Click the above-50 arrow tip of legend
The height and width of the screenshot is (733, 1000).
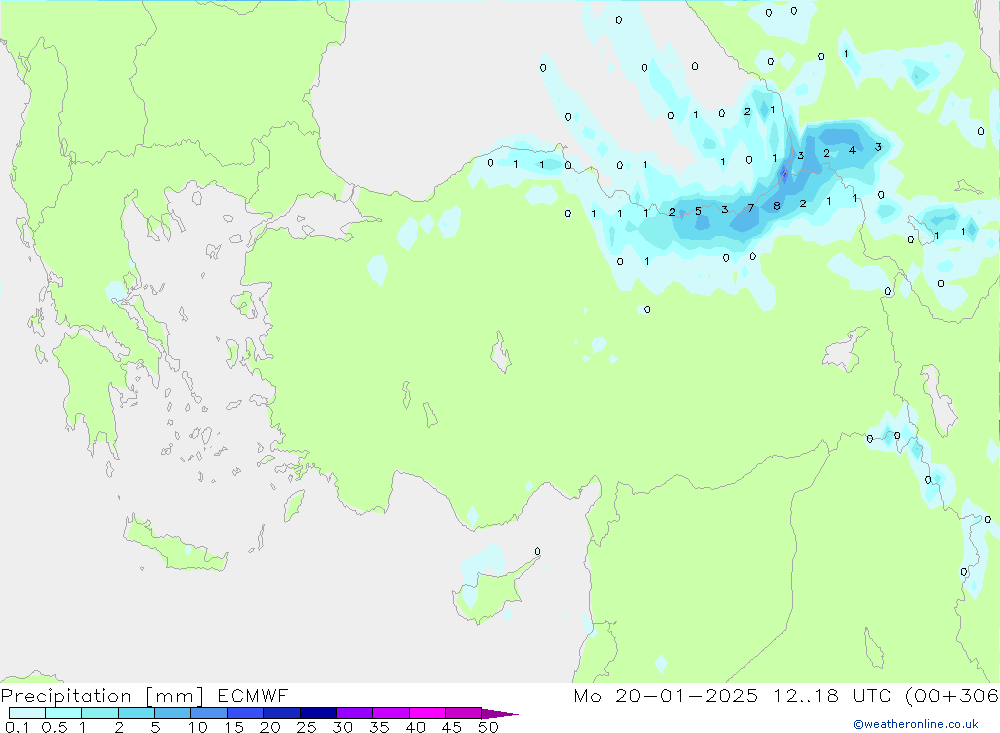coord(500,714)
